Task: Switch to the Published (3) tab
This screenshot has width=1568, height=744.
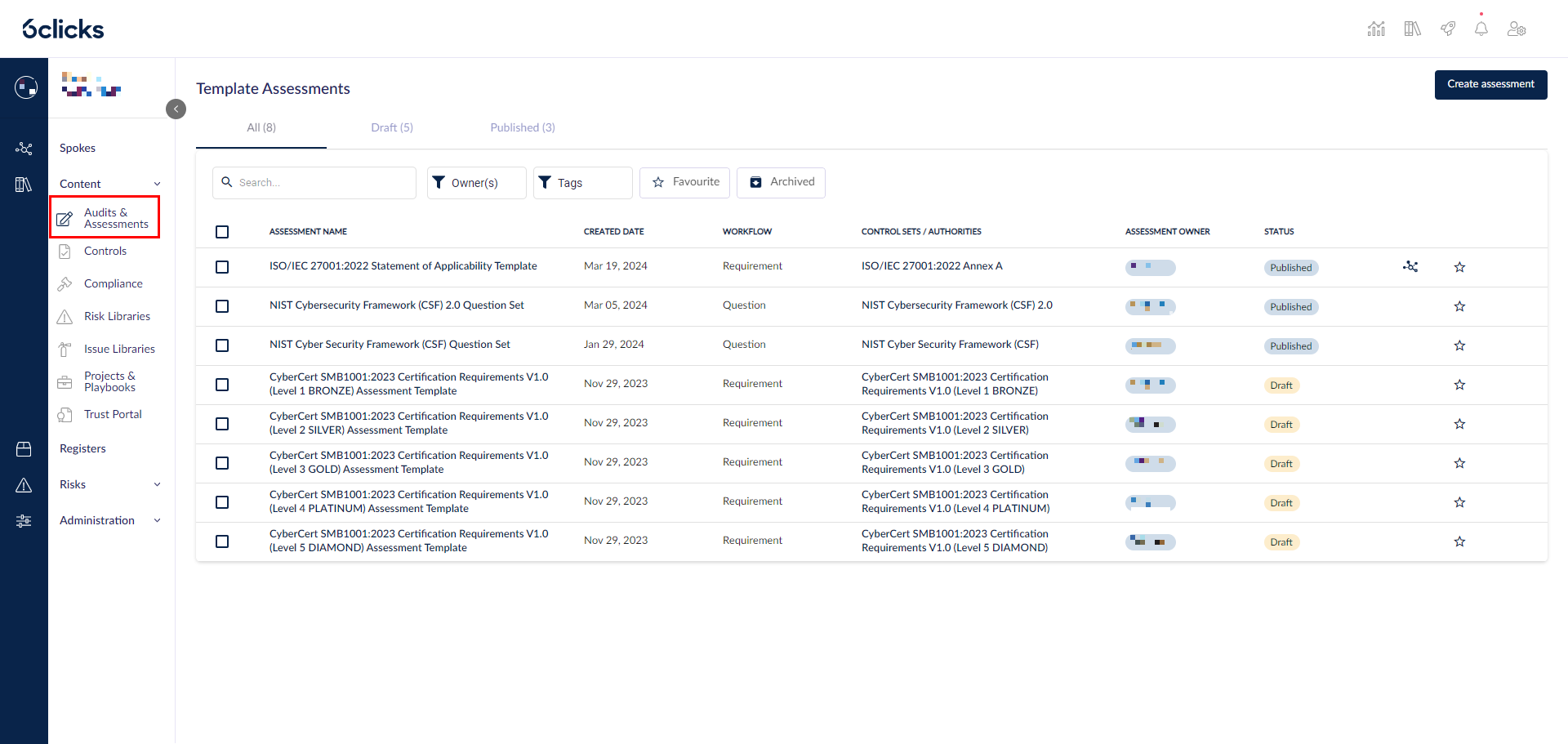Action: [523, 127]
